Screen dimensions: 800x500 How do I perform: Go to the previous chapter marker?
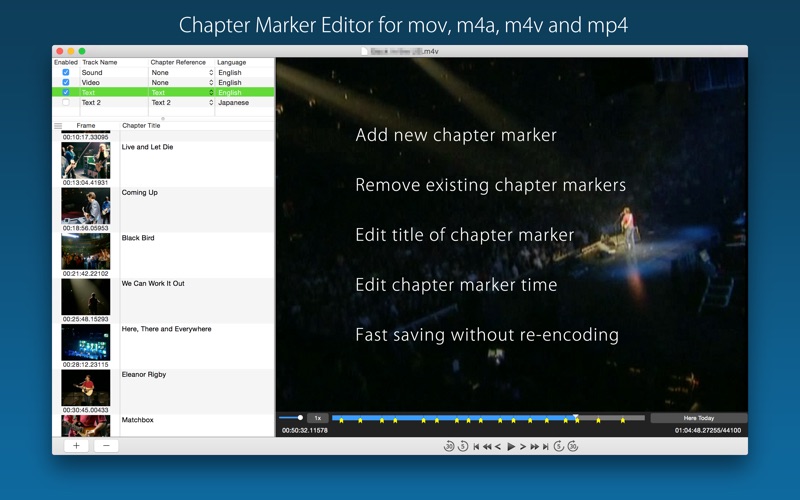(476, 447)
